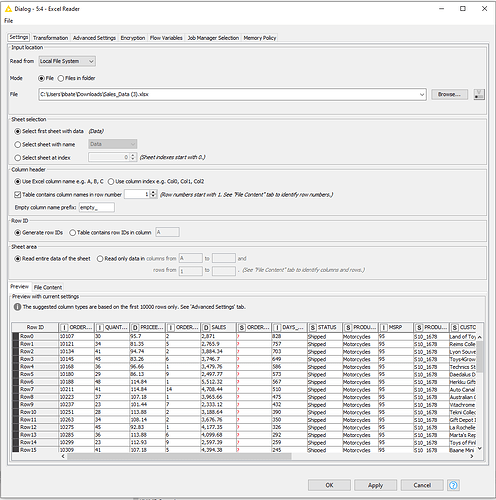
Task: Click the string type icon on STATUS column
Action: tap(313, 327)
